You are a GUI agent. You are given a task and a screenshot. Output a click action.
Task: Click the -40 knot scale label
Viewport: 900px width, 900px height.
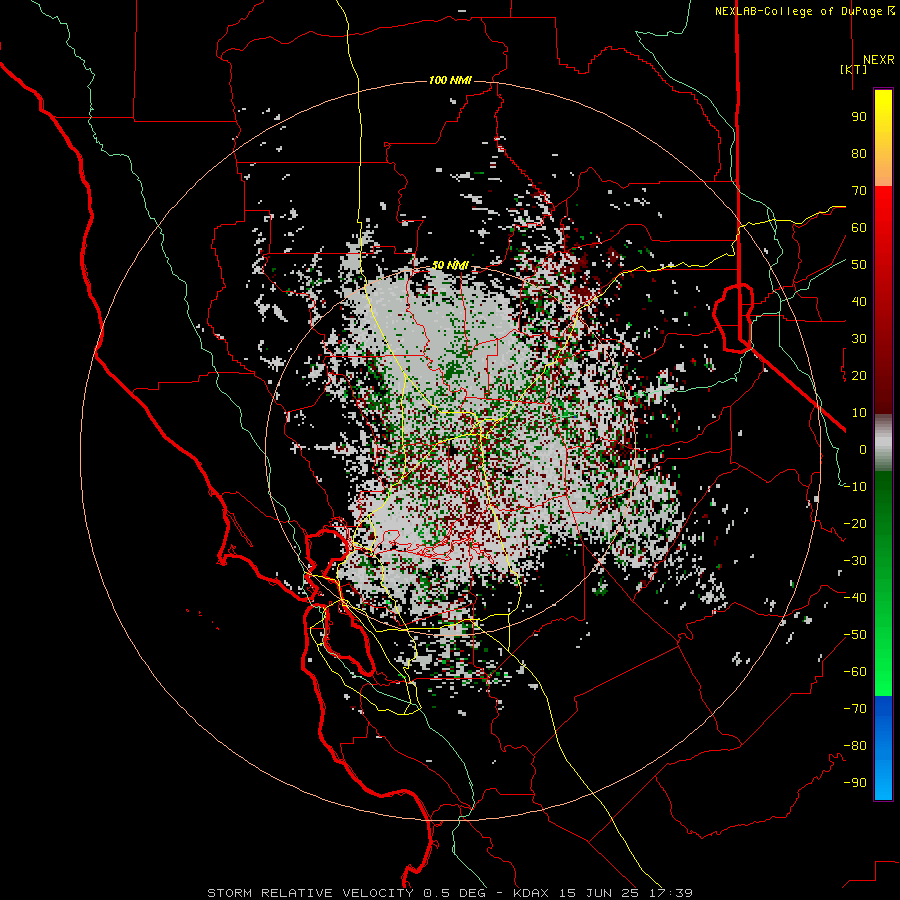(855, 598)
